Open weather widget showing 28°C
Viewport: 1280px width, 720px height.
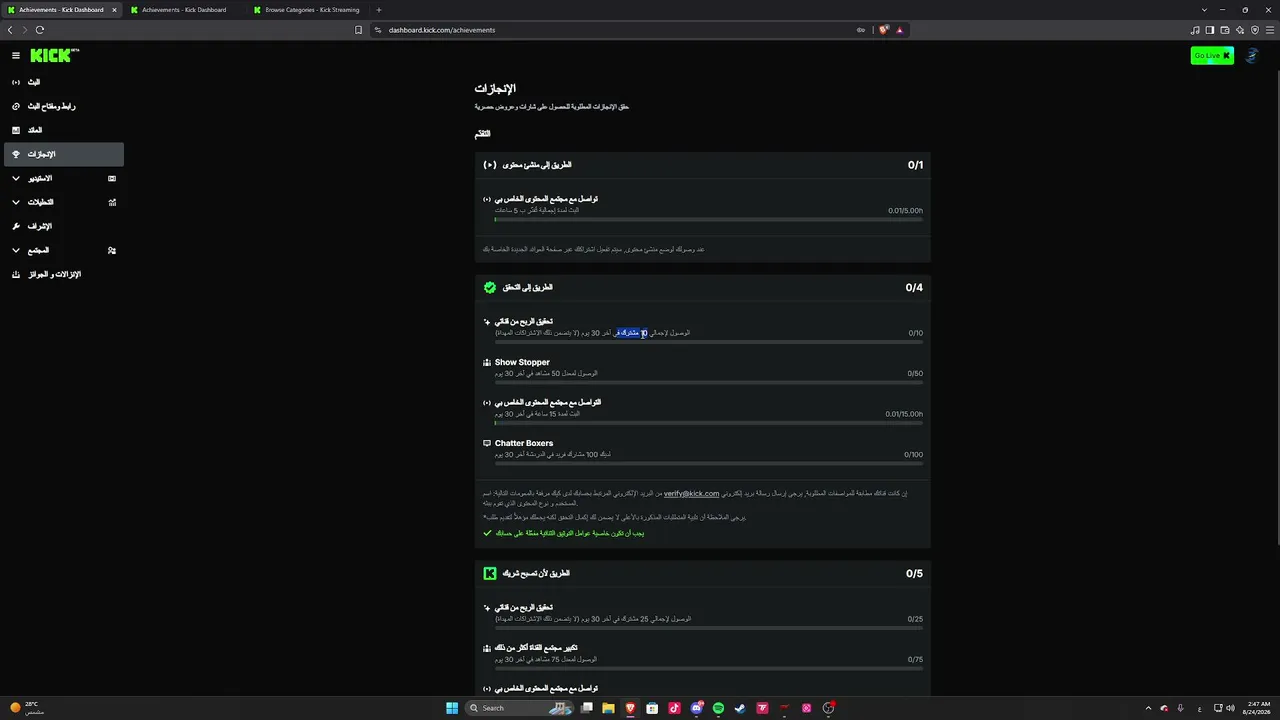tap(28, 708)
